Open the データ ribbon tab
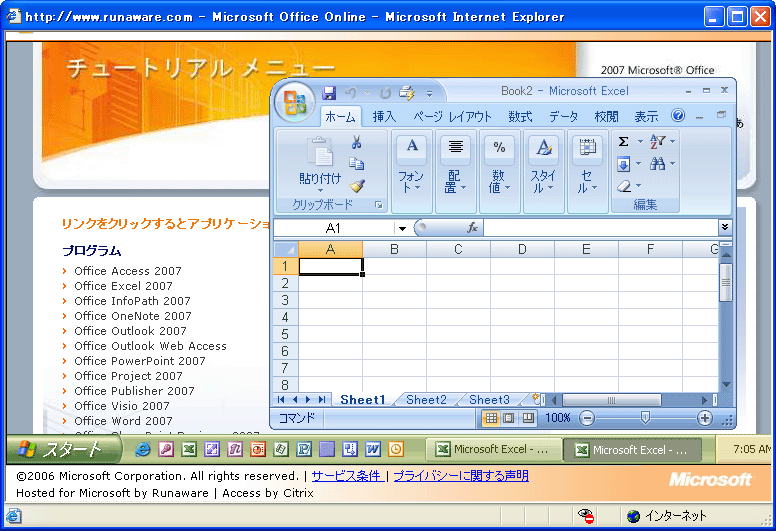Viewport: 776px width, 531px height. pyautogui.click(x=563, y=117)
